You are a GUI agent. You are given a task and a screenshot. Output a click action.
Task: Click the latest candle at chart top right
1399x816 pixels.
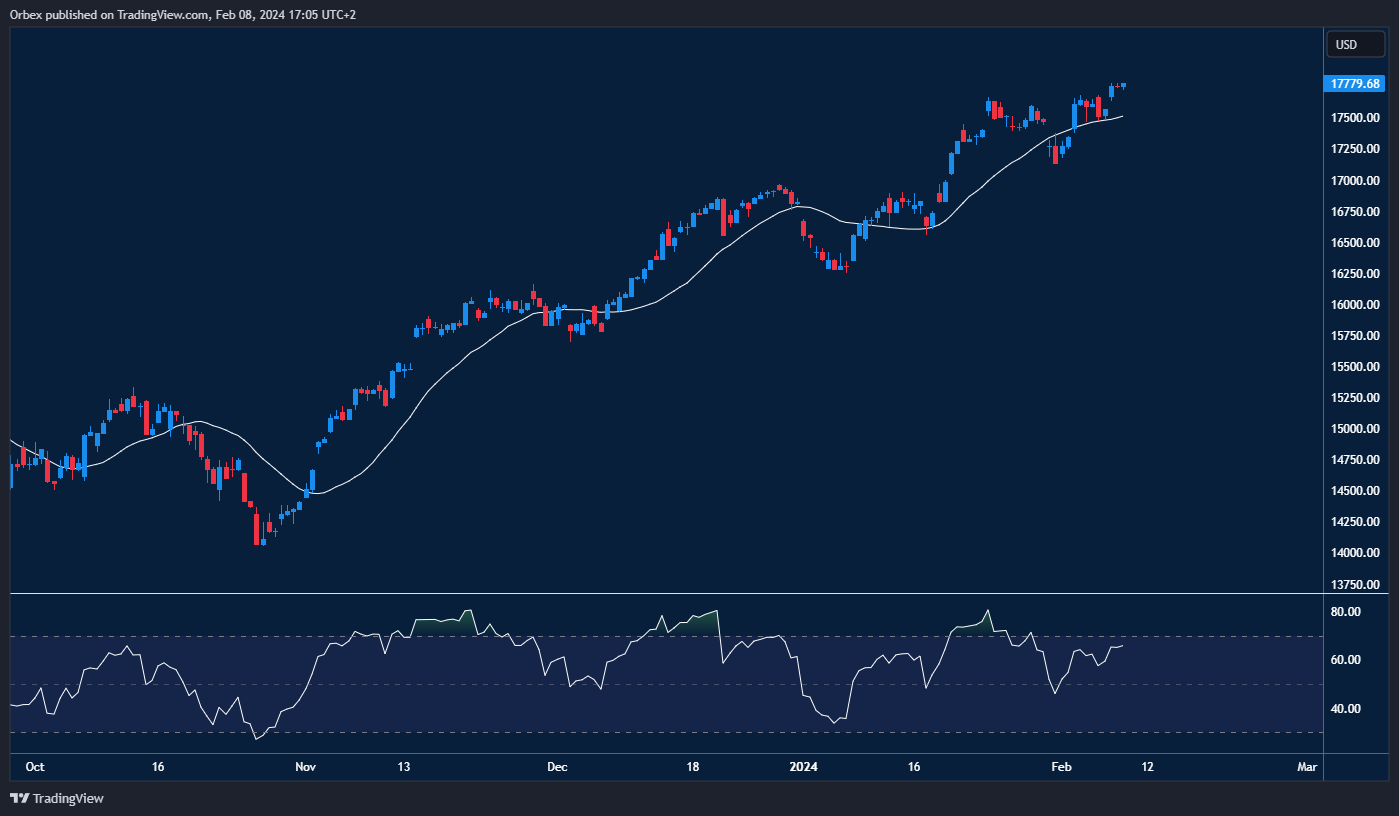[1123, 86]
